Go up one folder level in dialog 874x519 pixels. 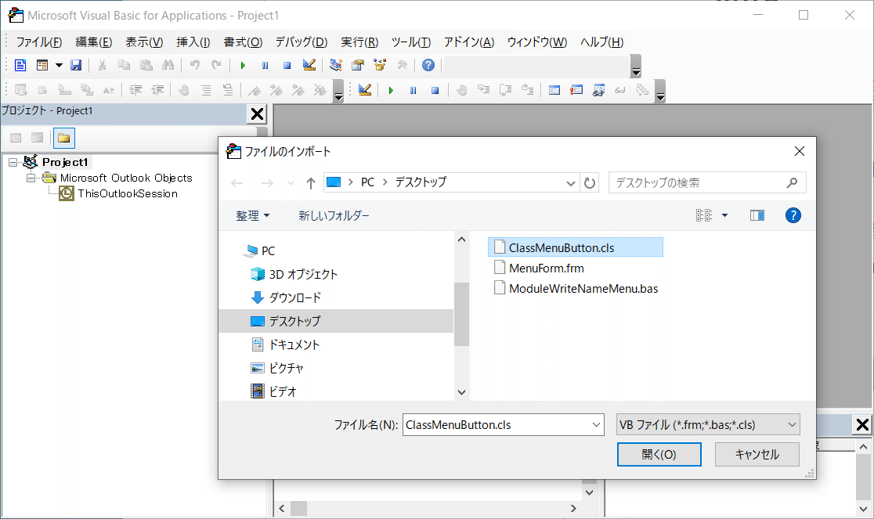click(x=310, y=183)
